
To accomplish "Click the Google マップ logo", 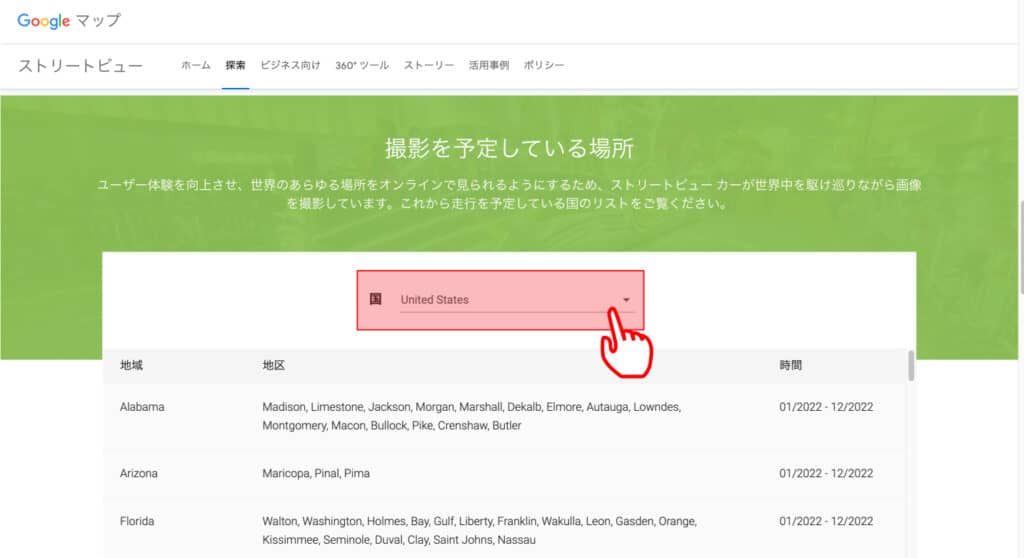I will pyautogui.click(x=69, y=21).
